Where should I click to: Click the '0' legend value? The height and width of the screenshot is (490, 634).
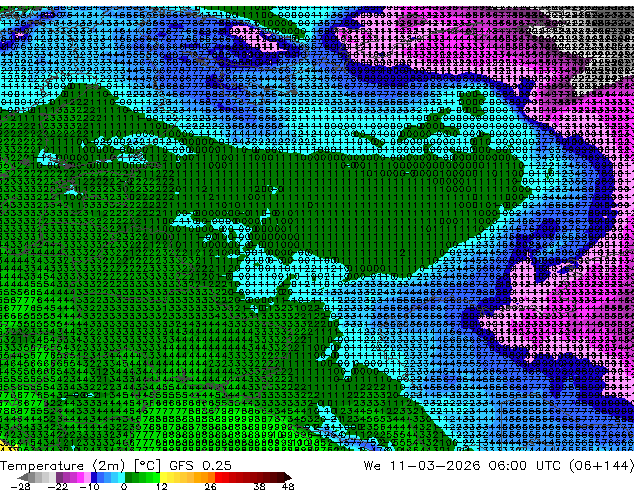pyautogui.click(x=124, y=486)
